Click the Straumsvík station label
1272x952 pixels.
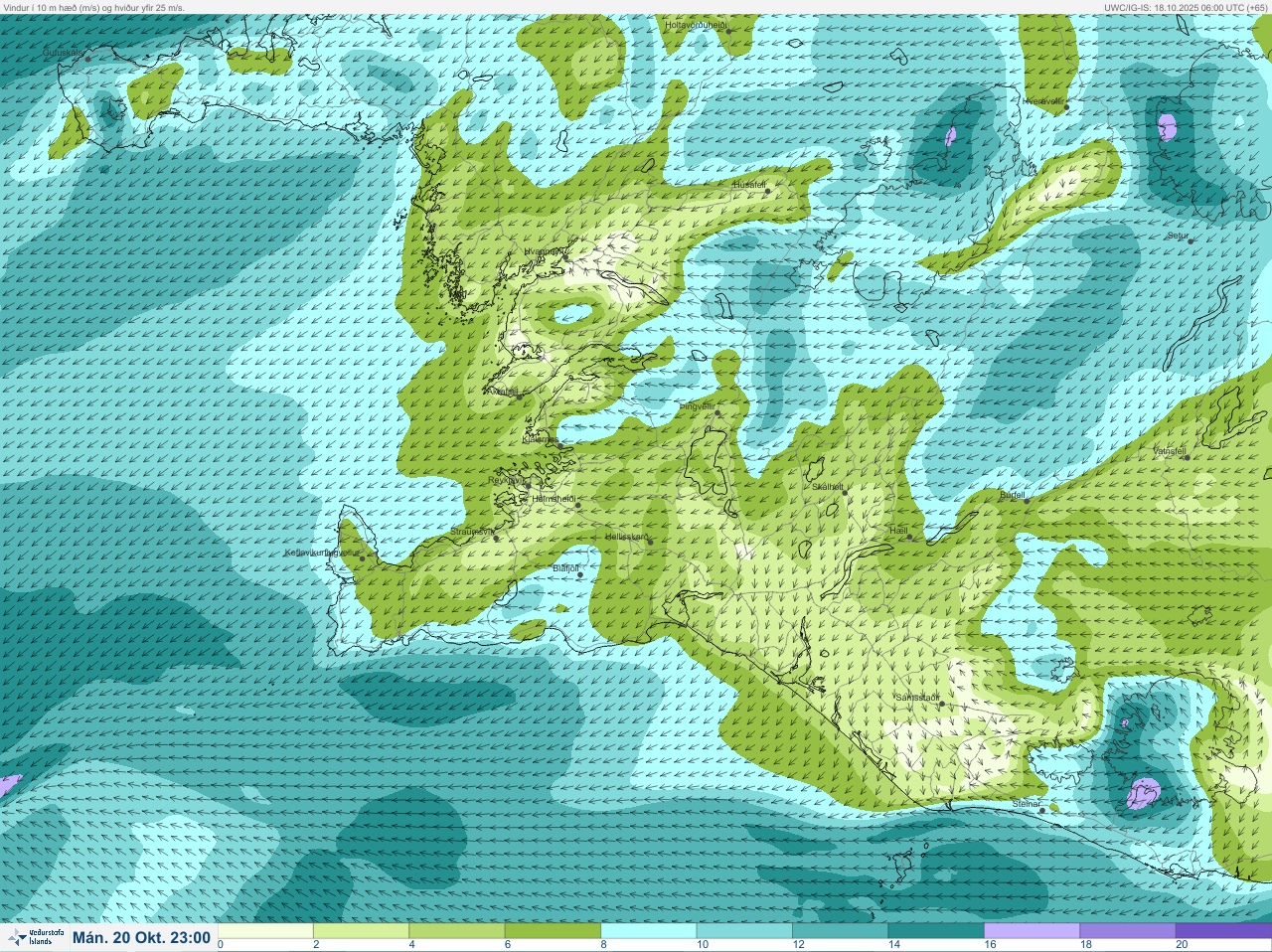click(472, 532)
